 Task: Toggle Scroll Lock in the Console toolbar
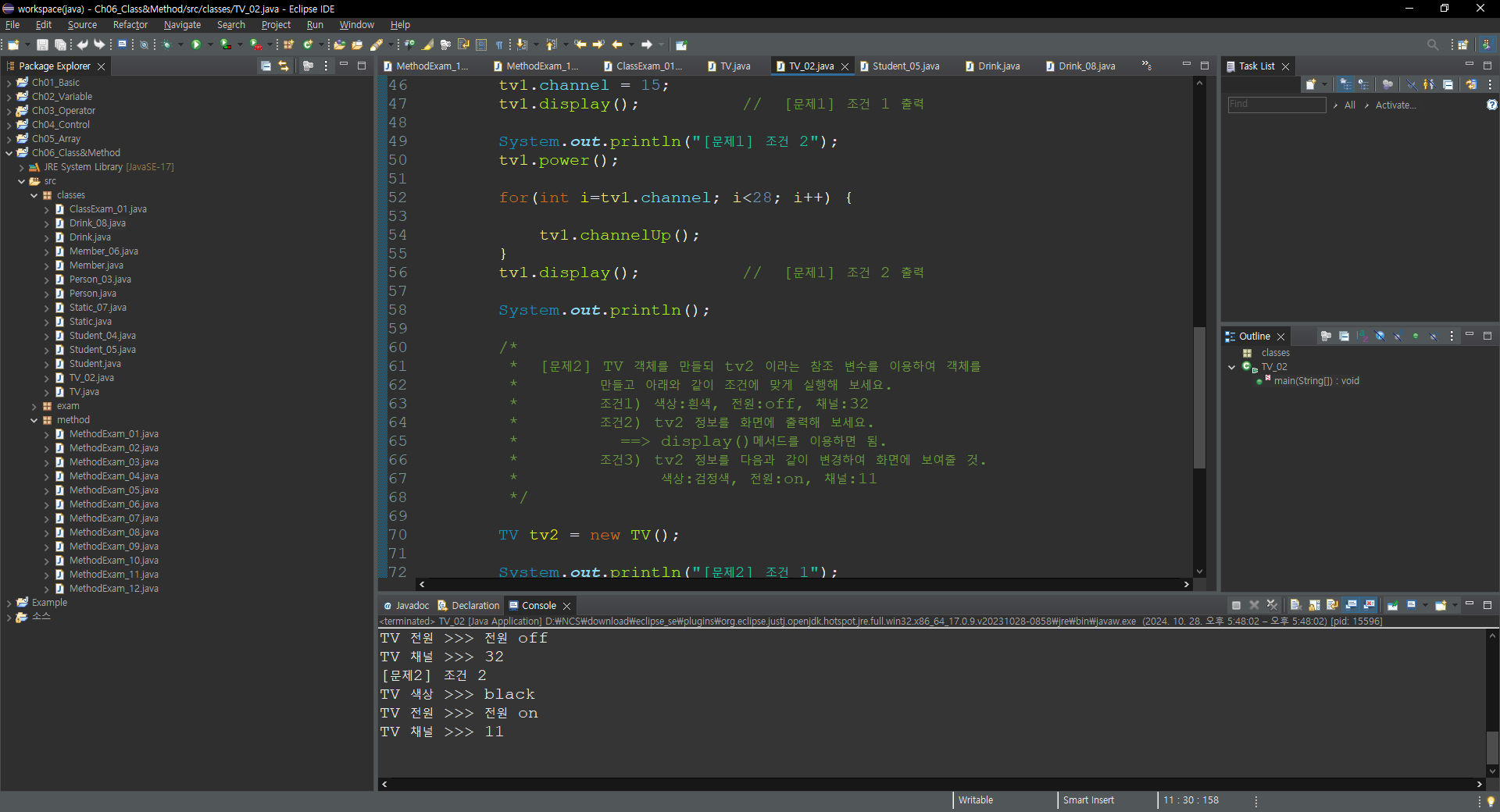[1314, 605]
